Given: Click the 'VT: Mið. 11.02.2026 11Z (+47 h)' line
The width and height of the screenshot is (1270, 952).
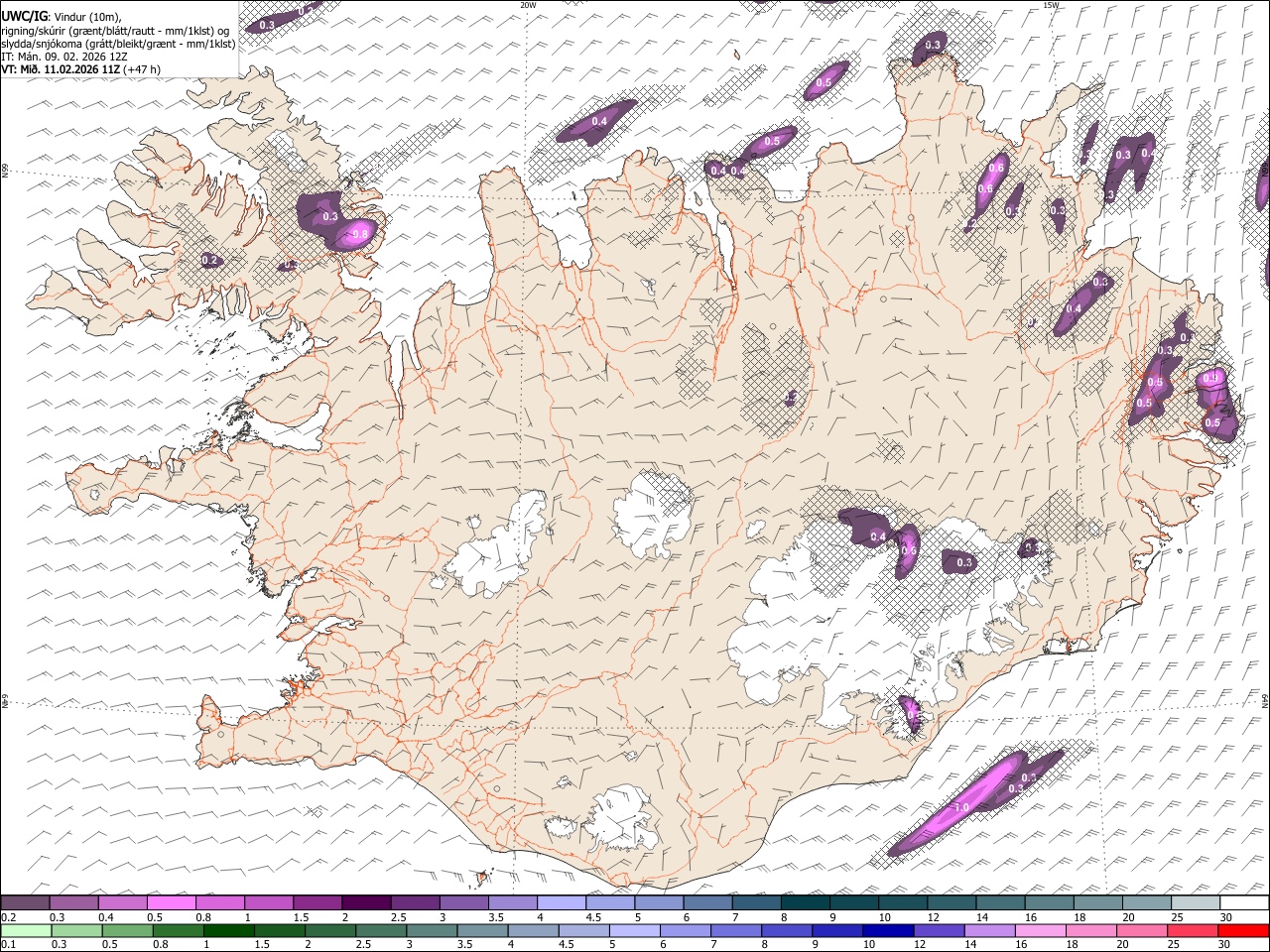Looking at the screenshot, I should click(x=80, y=69).
